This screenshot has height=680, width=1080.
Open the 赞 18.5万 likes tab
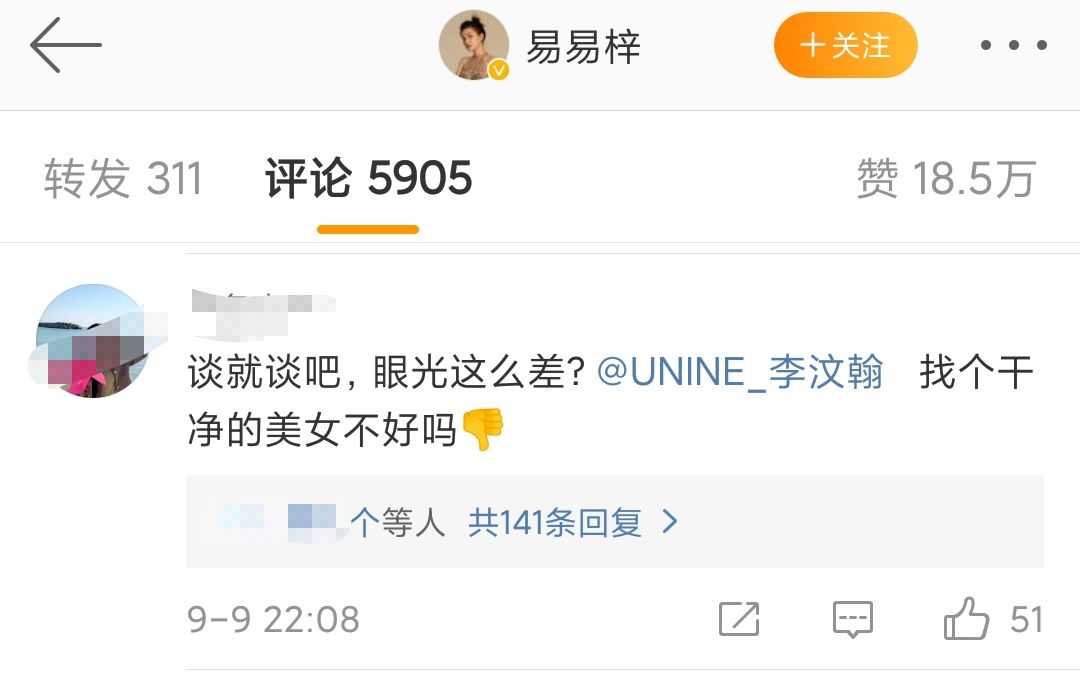(945, 179)
